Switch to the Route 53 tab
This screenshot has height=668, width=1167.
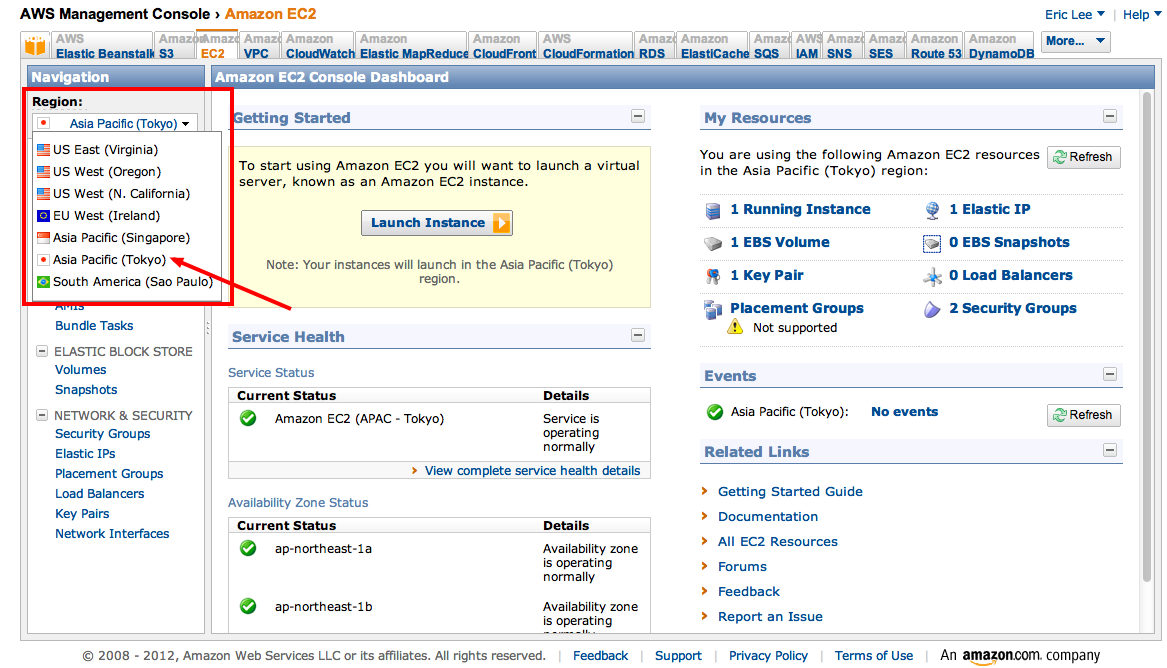(x=936, y=46)
